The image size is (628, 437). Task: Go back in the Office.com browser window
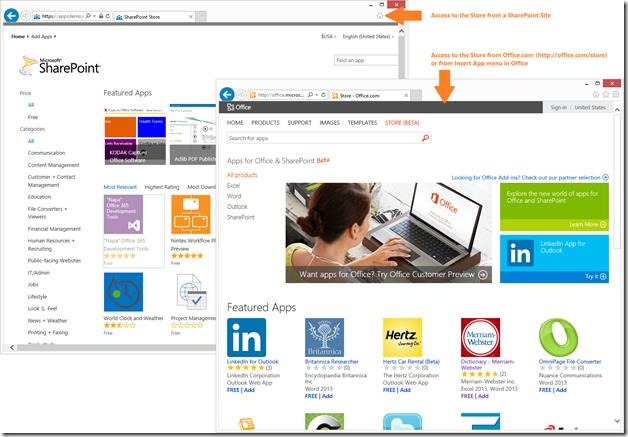coord(227,95)
